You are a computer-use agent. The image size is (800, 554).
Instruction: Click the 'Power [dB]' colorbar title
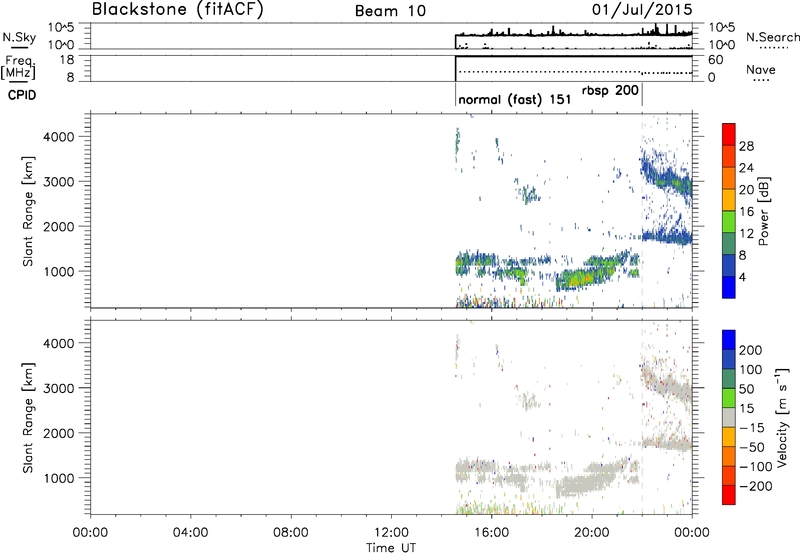coord(764,211)
